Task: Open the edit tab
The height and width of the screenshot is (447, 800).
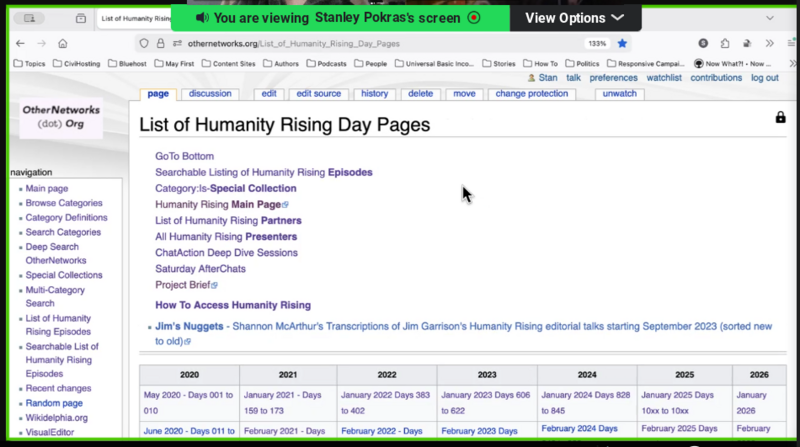Action: (269, 94)
